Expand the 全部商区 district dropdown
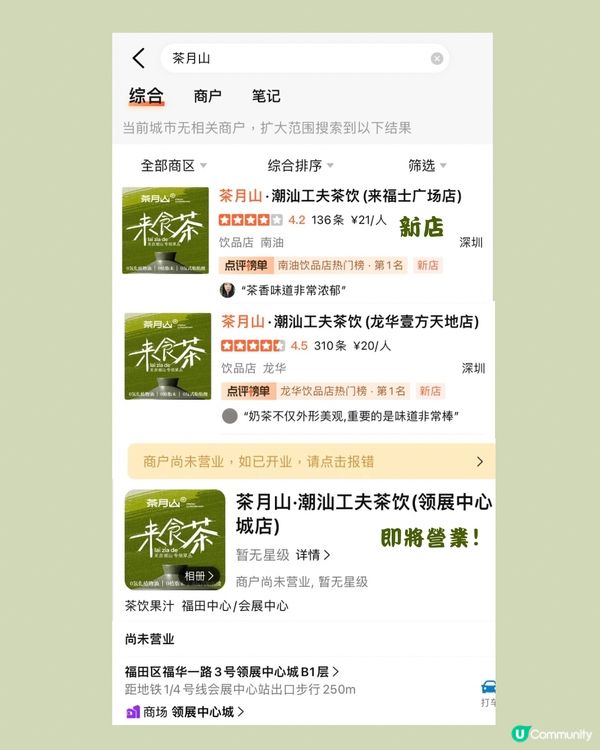Screen dimensions: 600x750 pyautogui.click(x=174, y=165)
